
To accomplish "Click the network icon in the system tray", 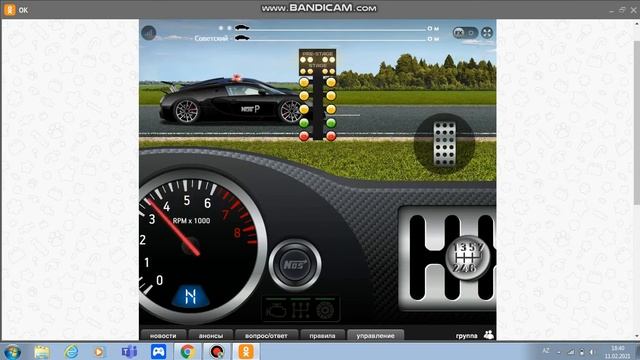I will (x=571, y=351).
